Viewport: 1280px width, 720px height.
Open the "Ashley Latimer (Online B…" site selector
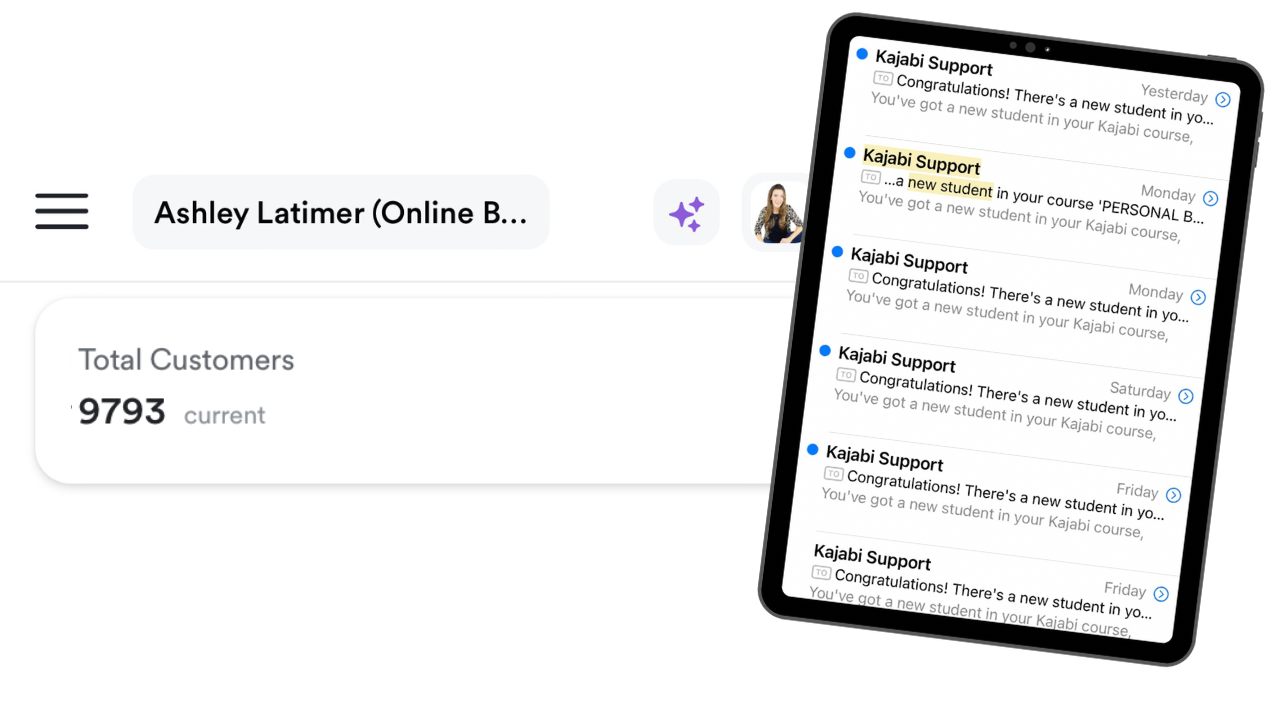(x=341, y=212)
